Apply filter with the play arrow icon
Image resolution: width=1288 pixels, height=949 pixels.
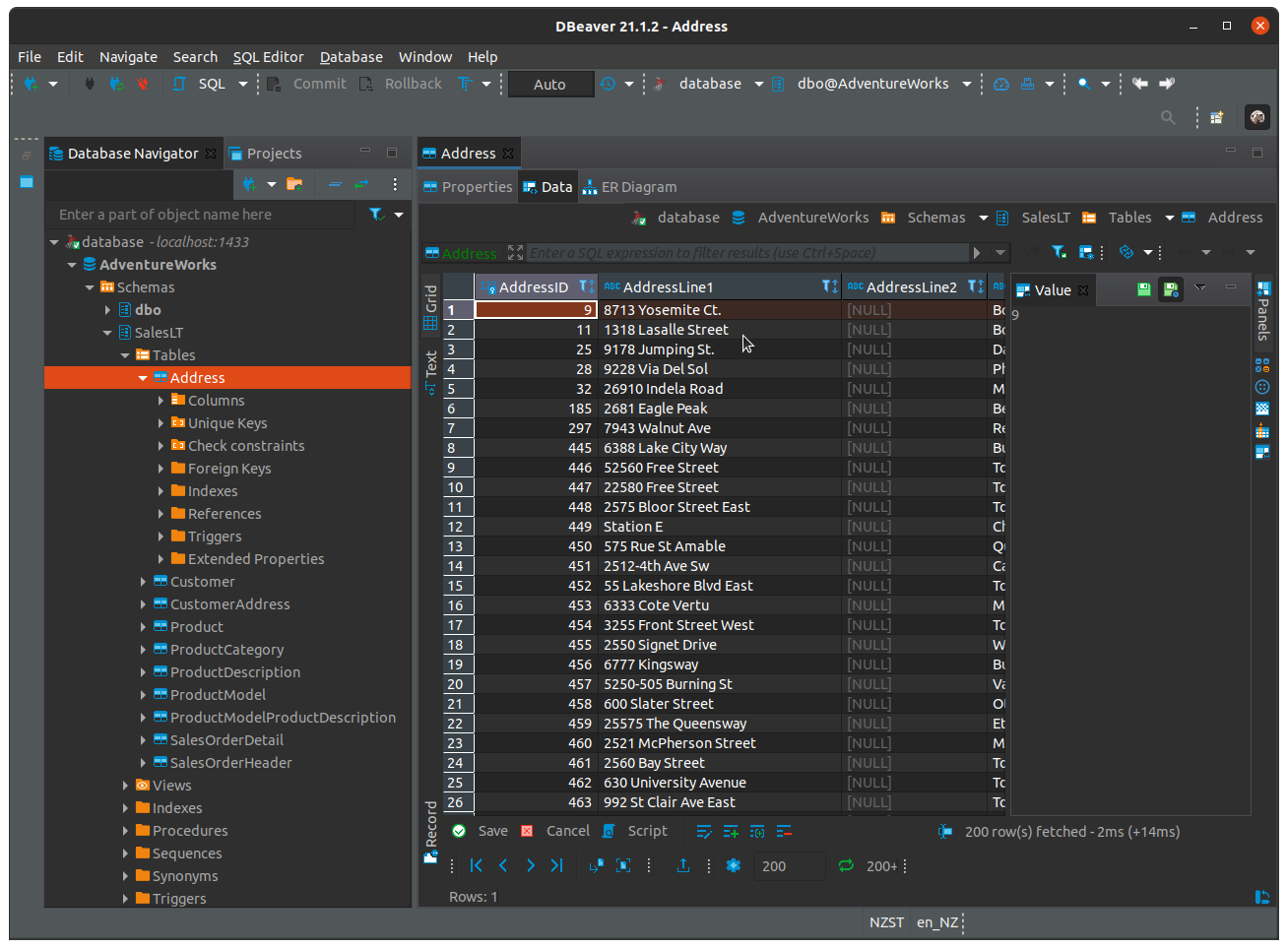coord(977,253)
